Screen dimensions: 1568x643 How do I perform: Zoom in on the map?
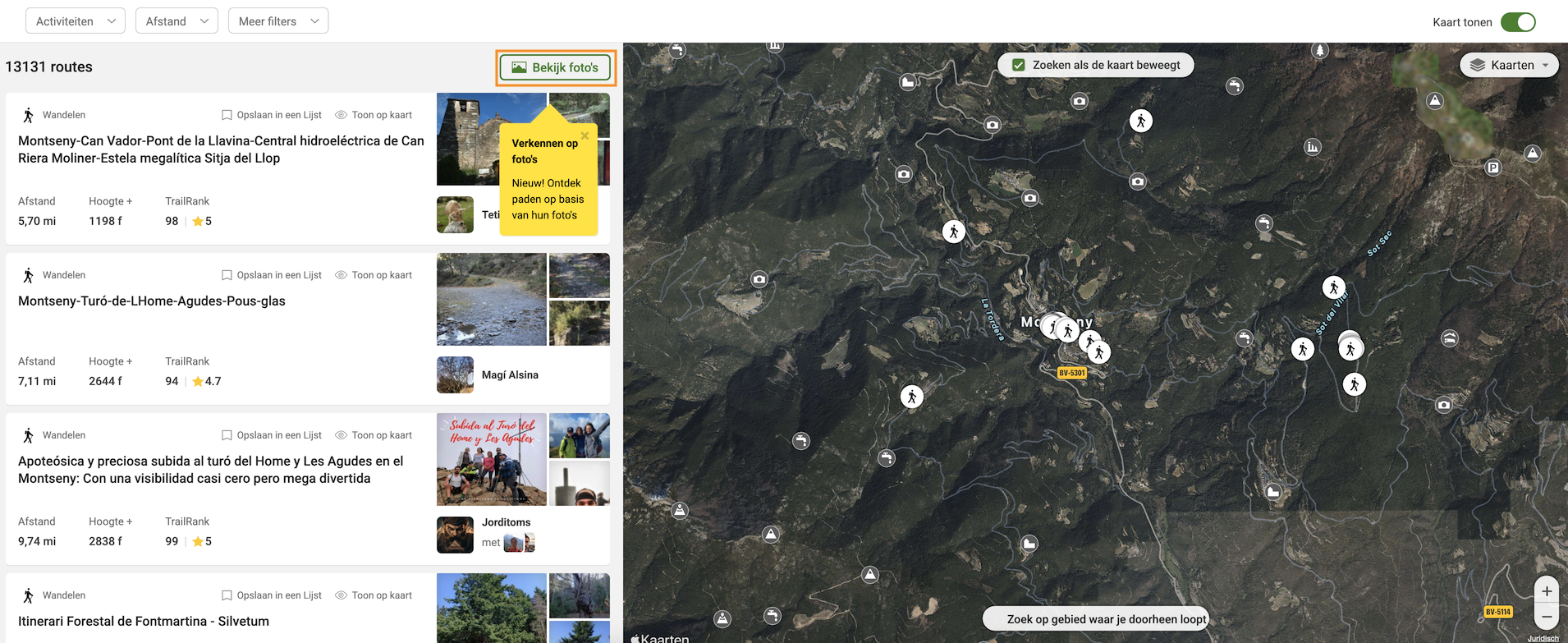point(1547,591)
